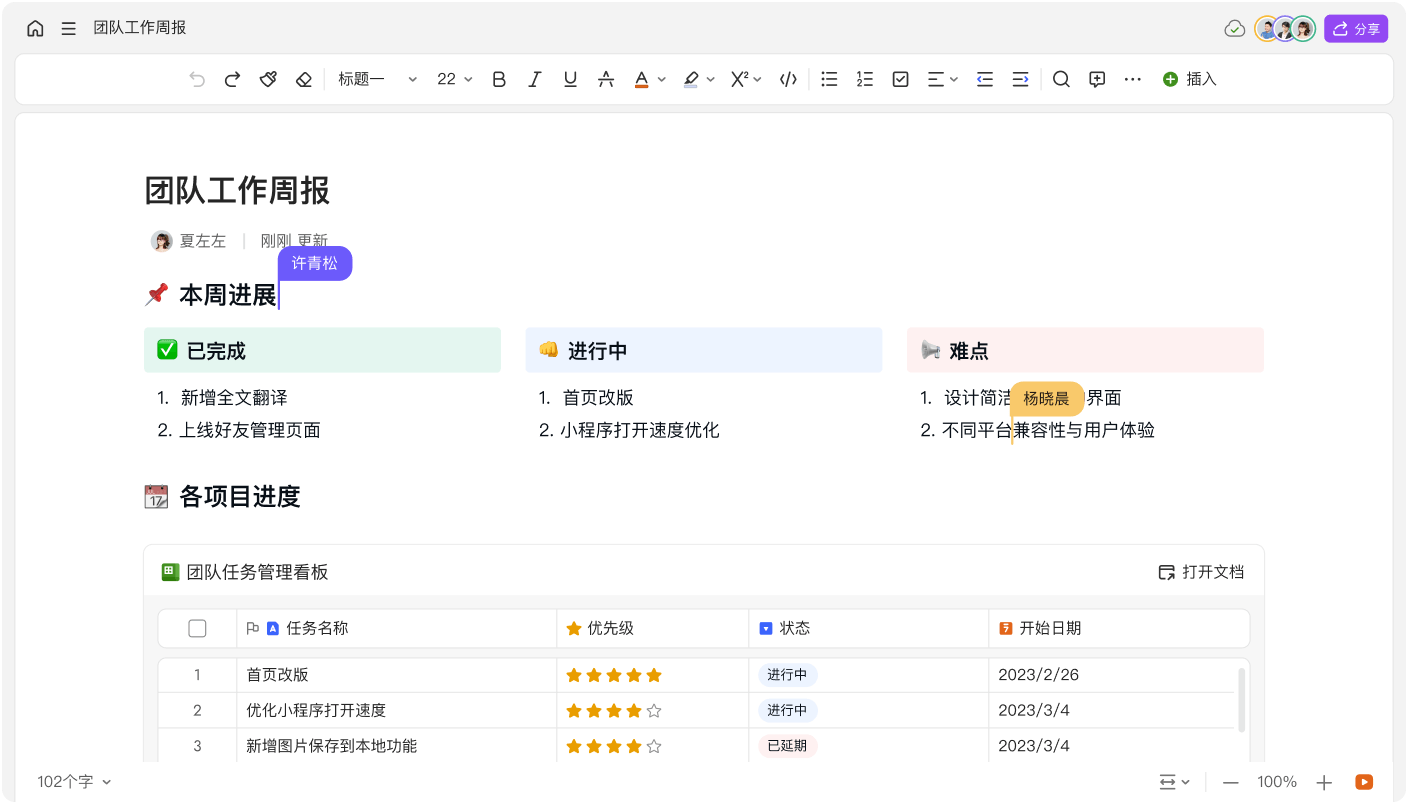Expand the 102个字 word count menu
Screen dimensions: 1408x804
point(74,782)
